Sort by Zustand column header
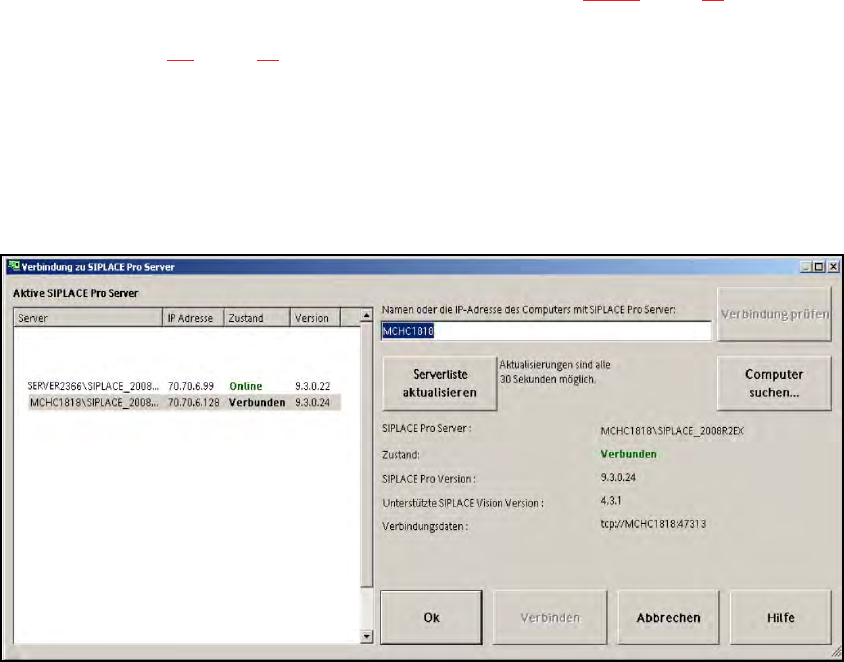Image resolution: width=844 pixels, height=662 pixels. tap(257, 318)
